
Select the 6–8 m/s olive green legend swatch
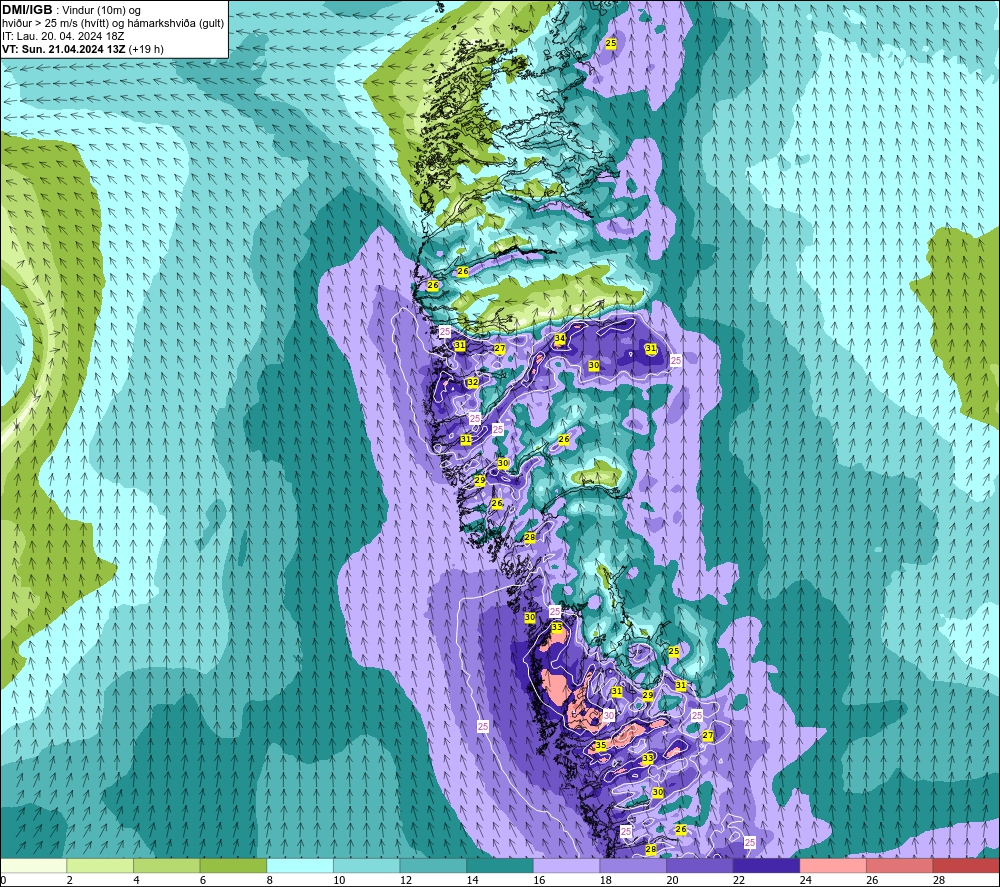(233, 866)
